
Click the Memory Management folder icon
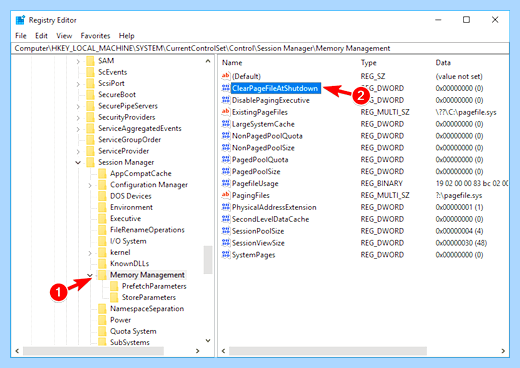[102, 275]
